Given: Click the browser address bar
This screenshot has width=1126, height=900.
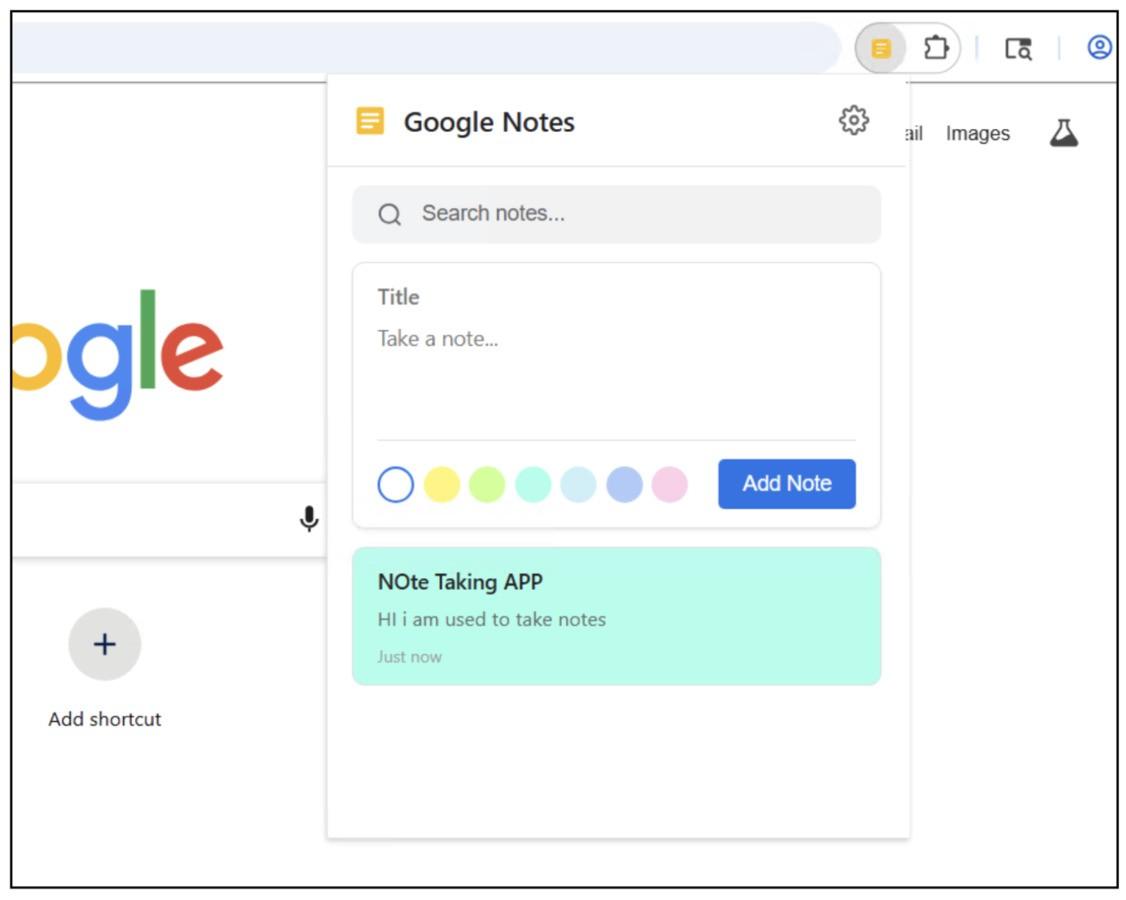Looking at the screenshot, I should point(425,47).
